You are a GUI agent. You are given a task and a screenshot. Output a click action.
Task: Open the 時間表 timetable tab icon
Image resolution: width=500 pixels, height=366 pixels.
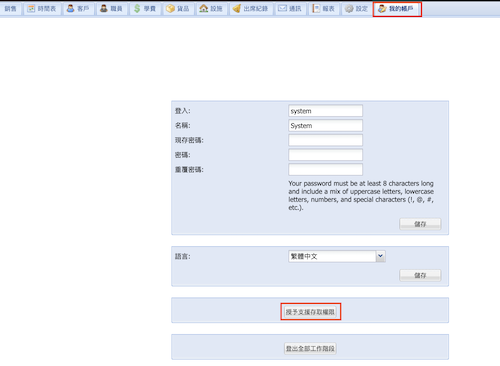coord(42,9)
